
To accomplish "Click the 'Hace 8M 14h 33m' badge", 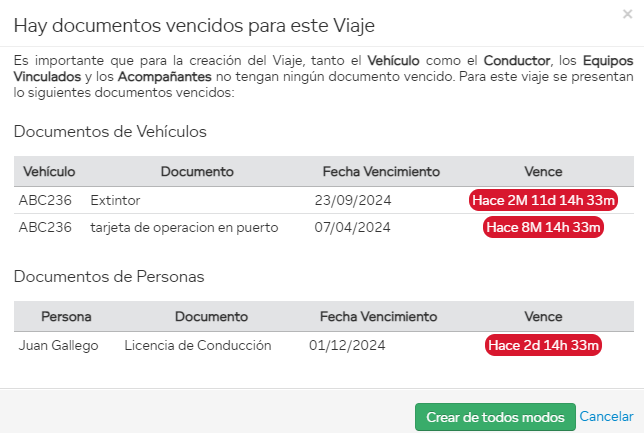I will (x=543, y=227).
